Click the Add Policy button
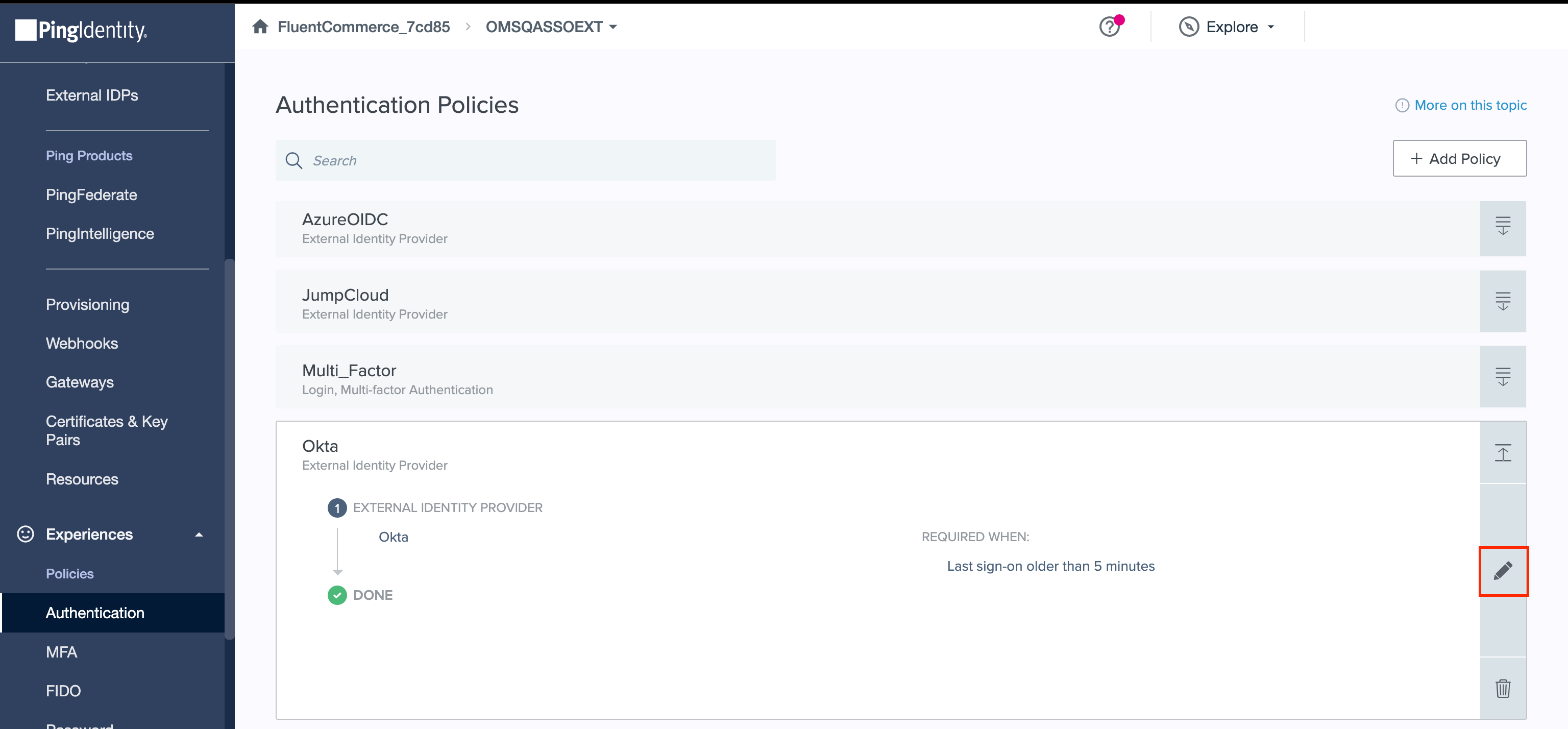 [1459, 158]
